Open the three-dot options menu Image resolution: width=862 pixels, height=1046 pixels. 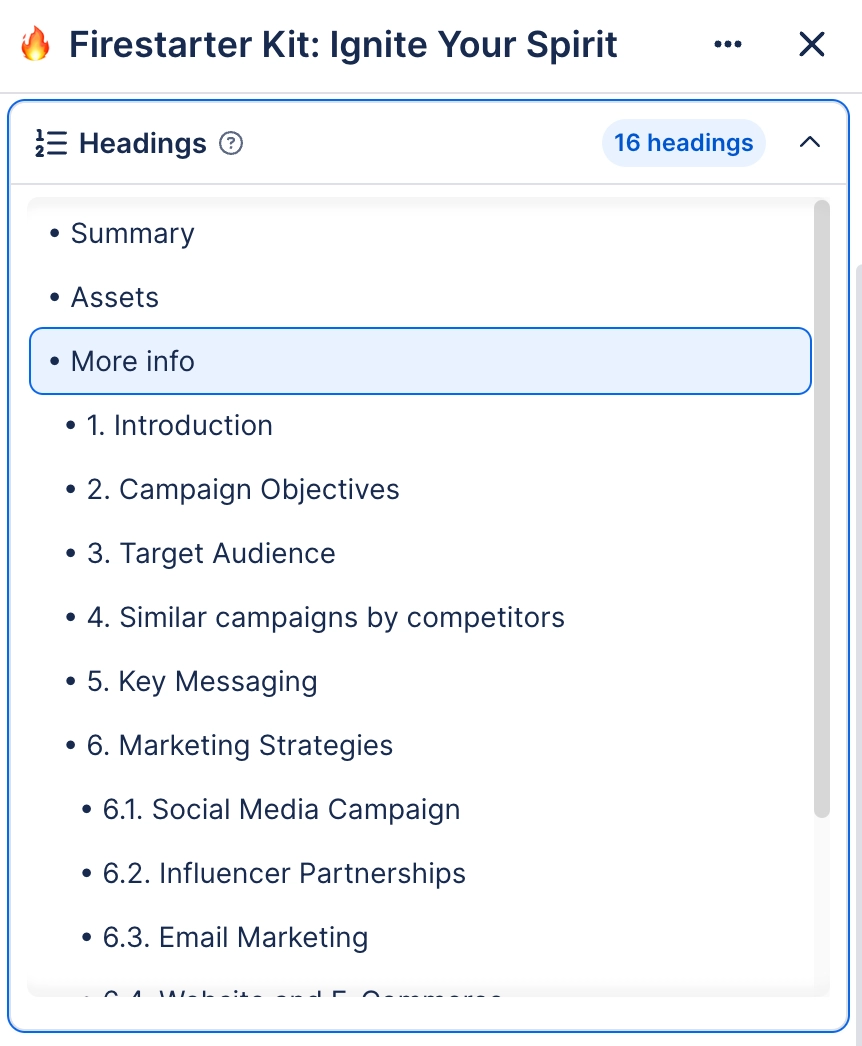[727, 44]
